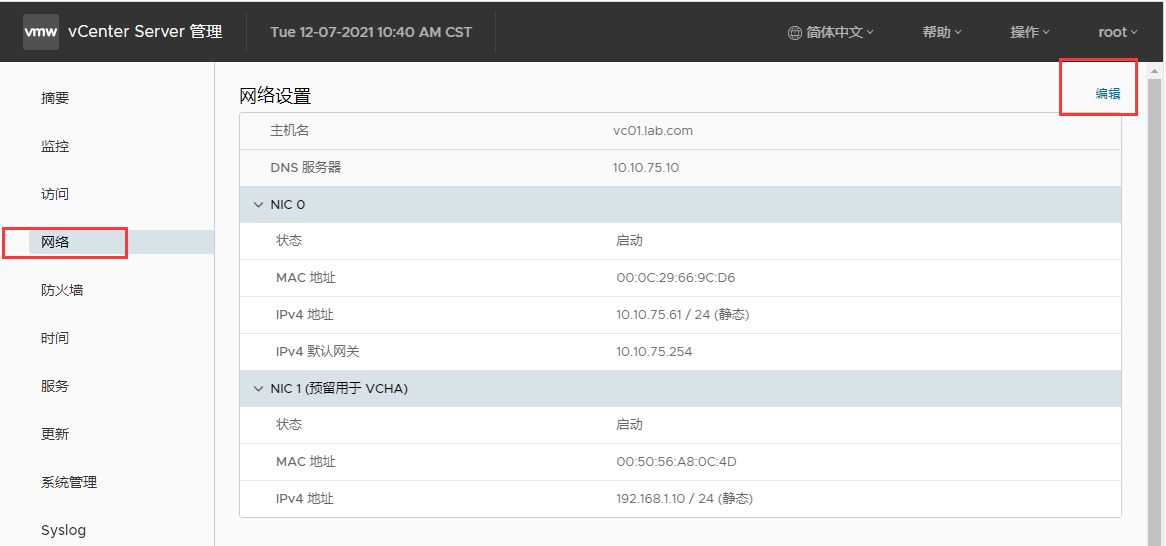Open the root user menu
The image size is (1166, 546).
pyautogui.click(x=1118, y=32)
